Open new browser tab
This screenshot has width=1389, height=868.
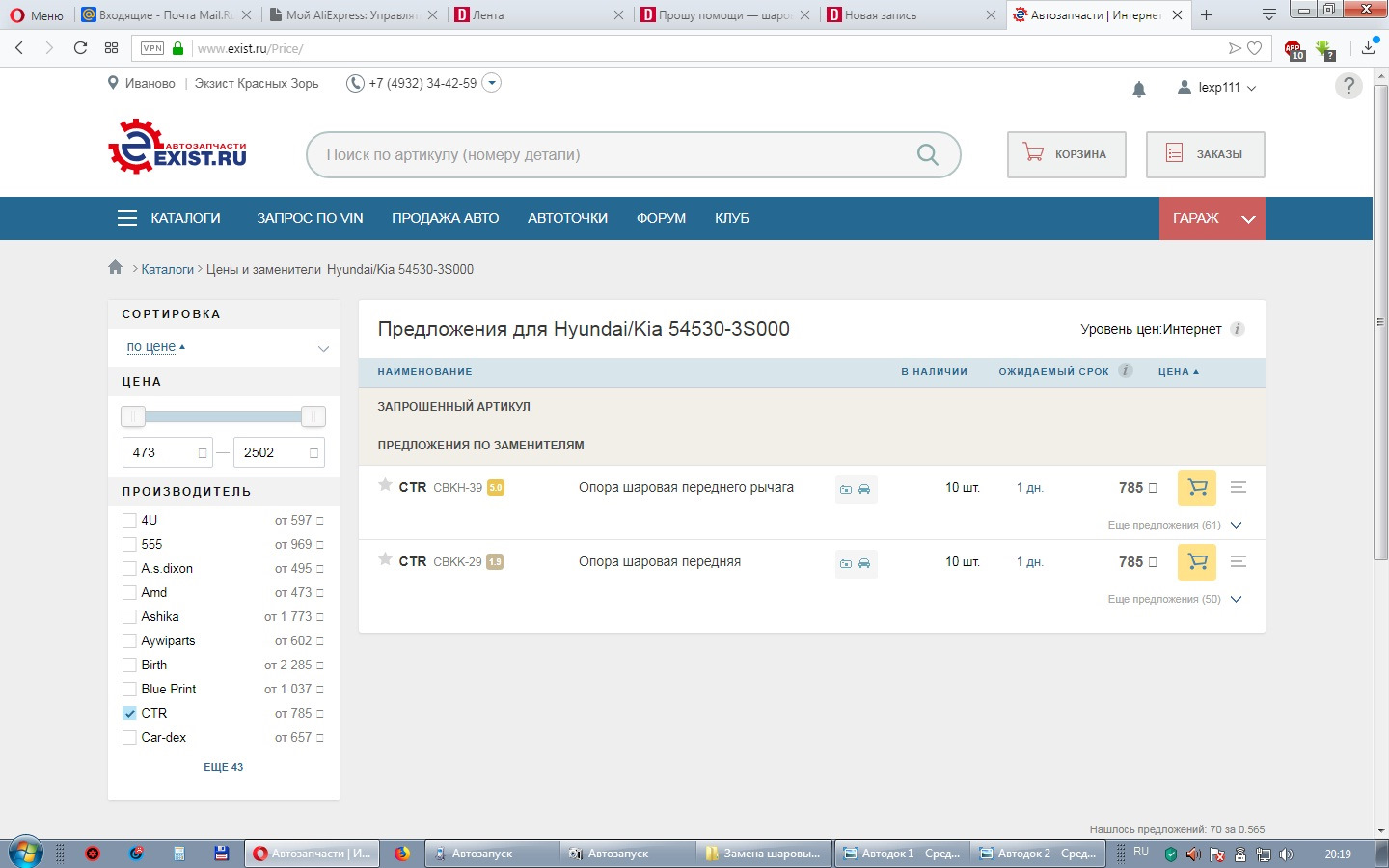click(x=1206, y=14)
